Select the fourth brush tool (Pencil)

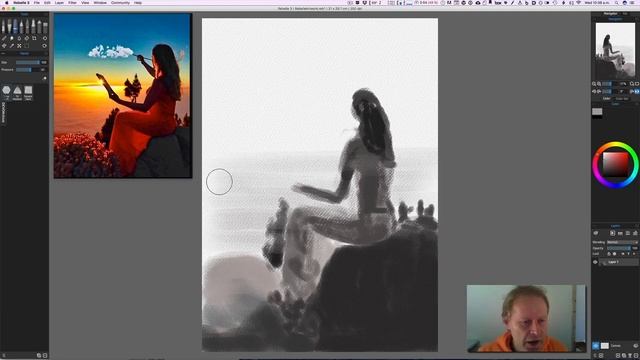click(x=21, y=27)
